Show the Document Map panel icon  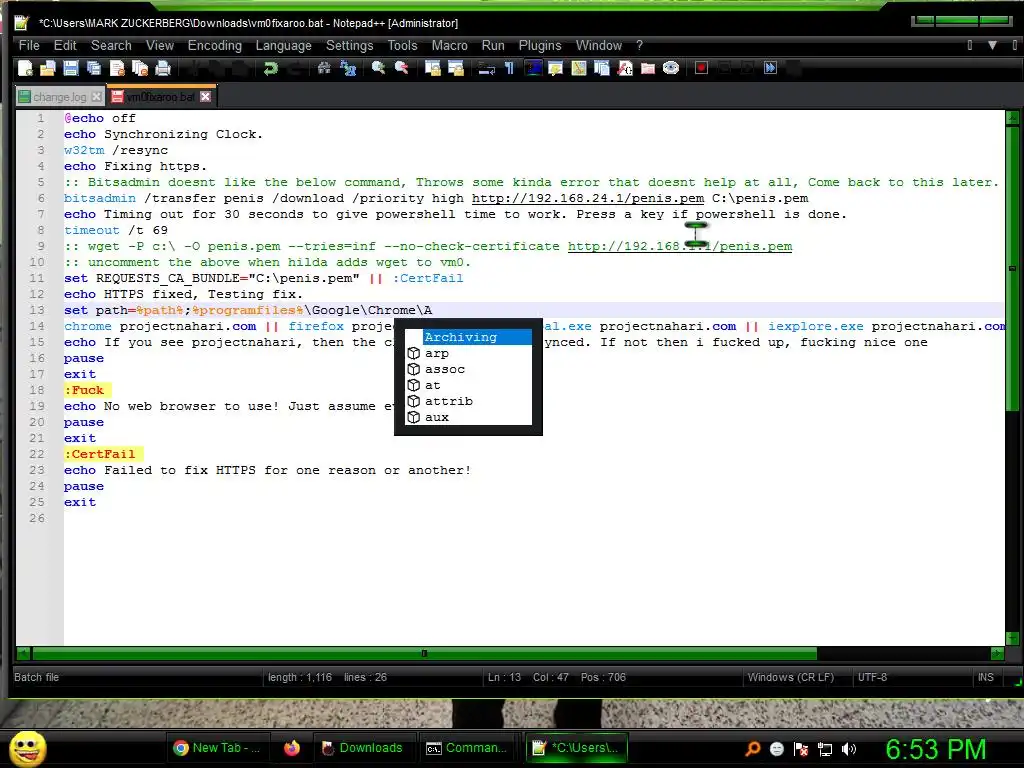coord(579,68)
